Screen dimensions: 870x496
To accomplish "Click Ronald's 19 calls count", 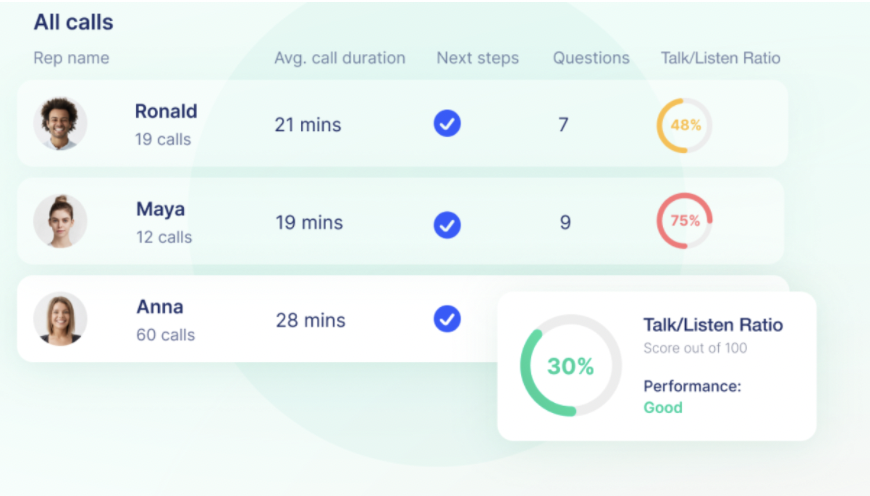I will click(x=163, y=139).
